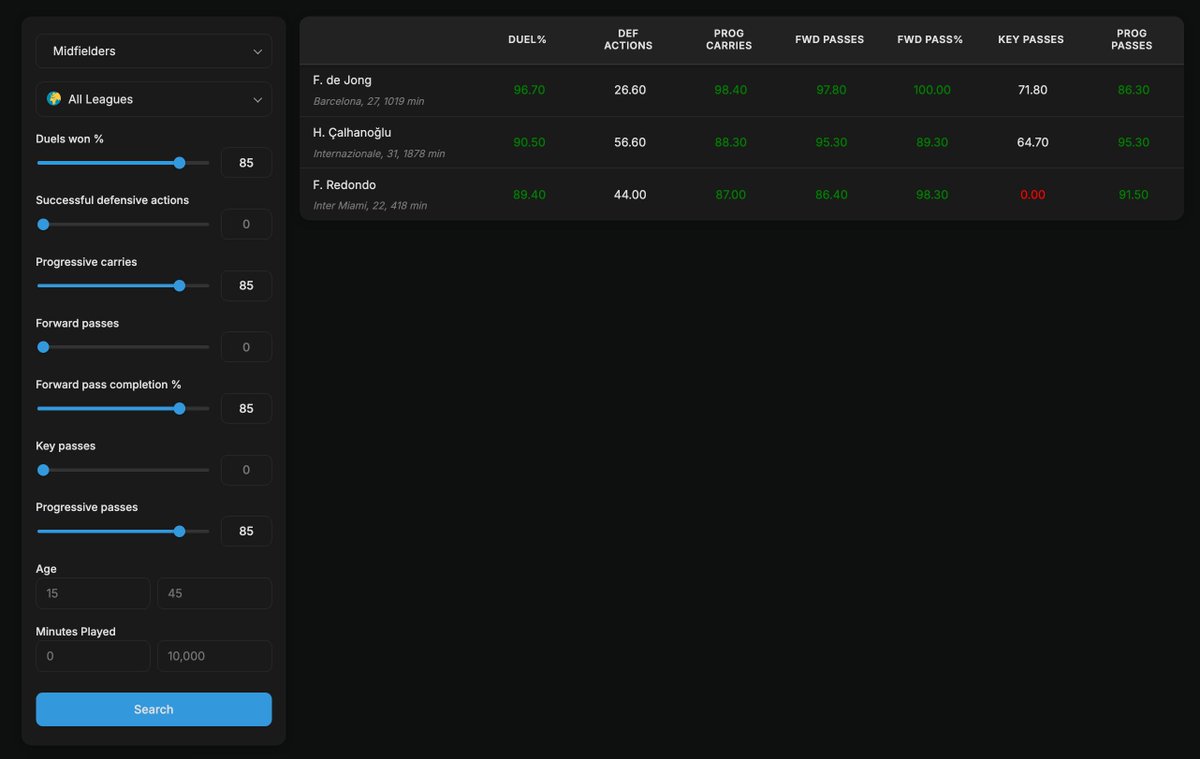Click the maximum Age field showing 45

coord(215,593)
